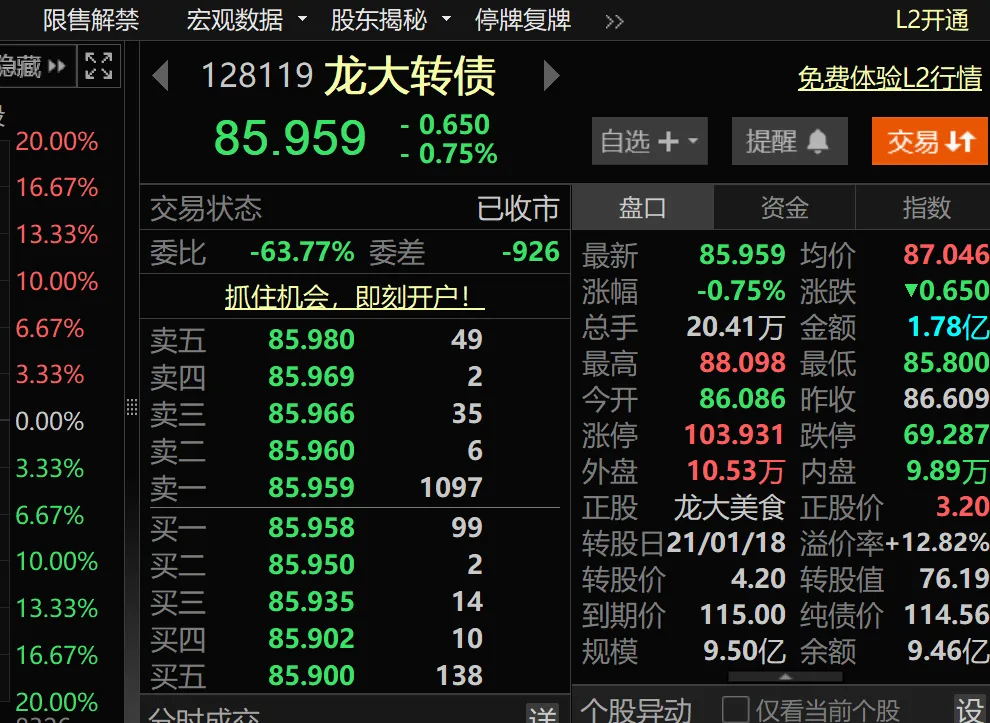Click the 涨停 value 103.931
Image resolution: width=990 pixels, height=723 pixels.
point(734,434)
